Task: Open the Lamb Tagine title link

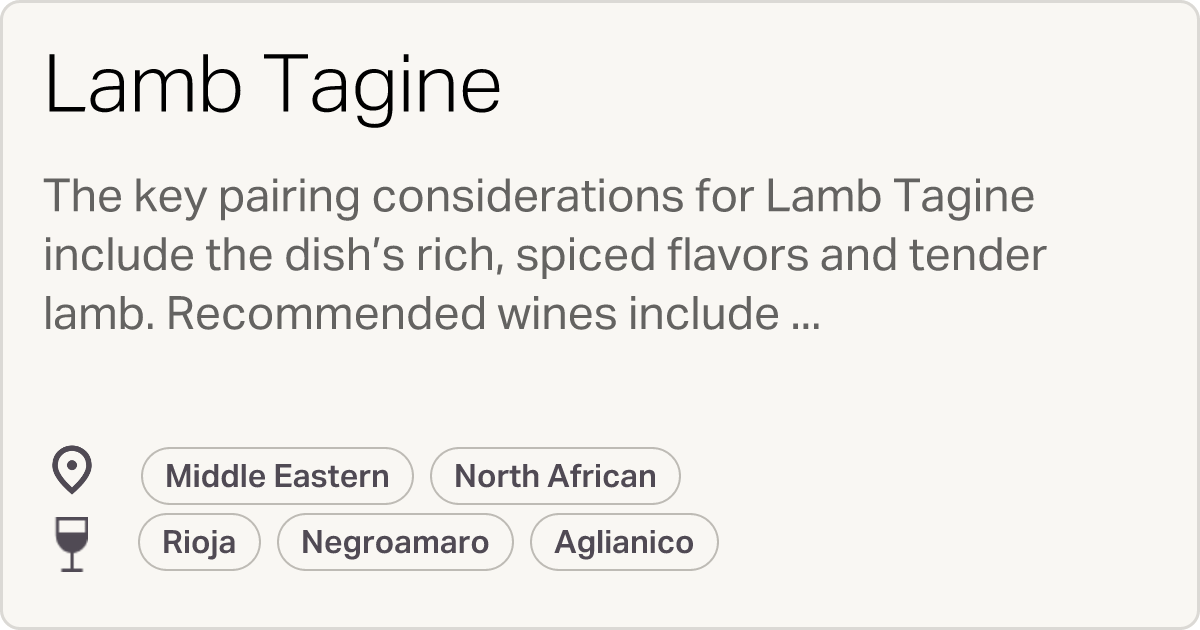Action: point(272,86)
